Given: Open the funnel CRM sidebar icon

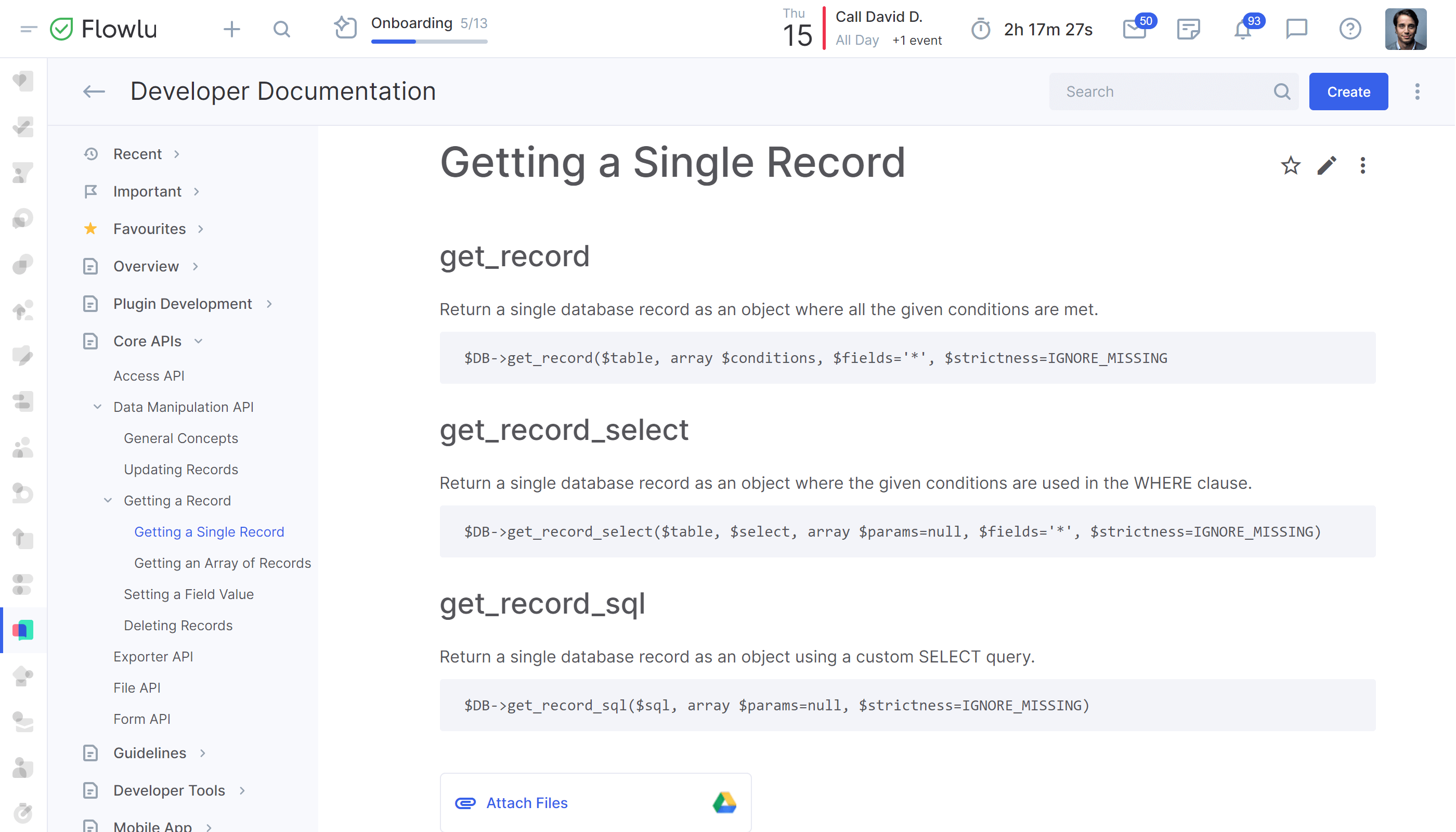Looking at the screenshot, I should [23, 172].
